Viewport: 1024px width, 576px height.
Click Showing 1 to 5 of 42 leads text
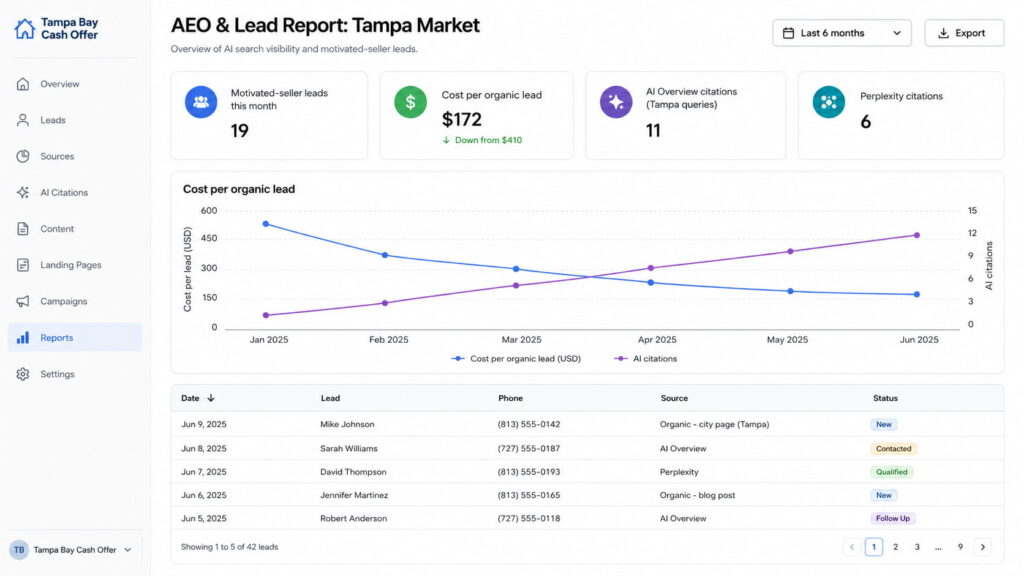point(229,547)
